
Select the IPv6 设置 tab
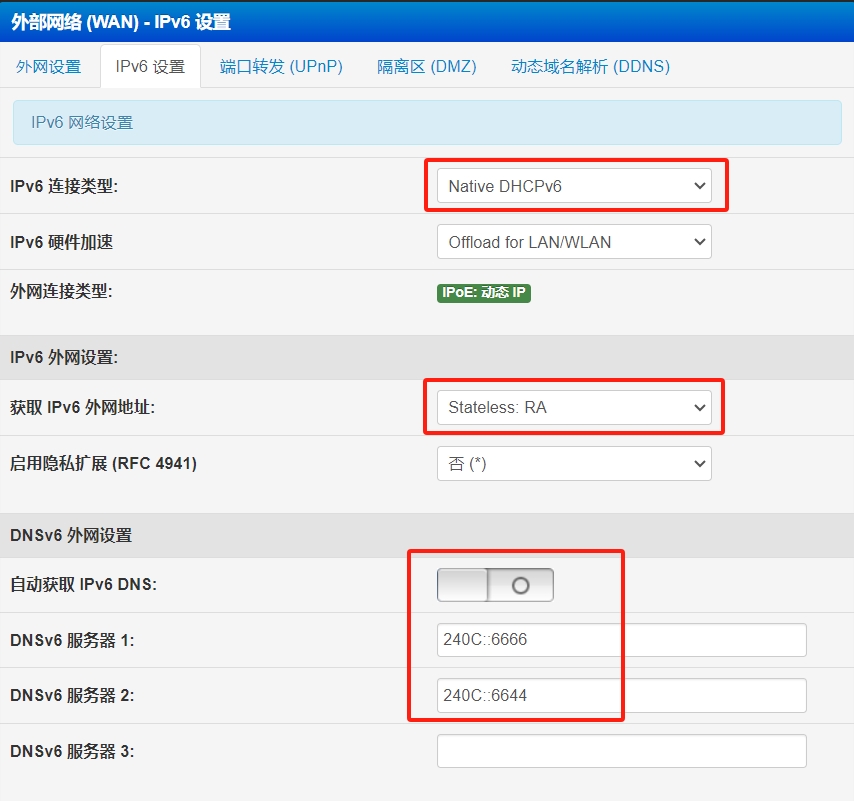(x=150, y=66)
